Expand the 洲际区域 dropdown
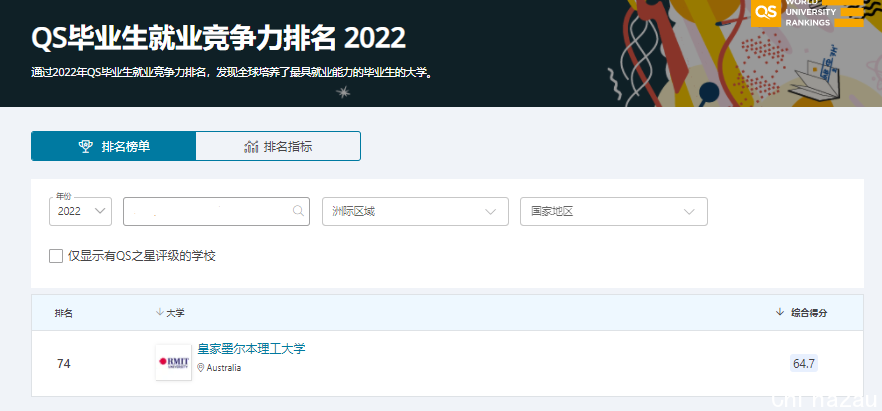Viewport: 882px width, 411px height. pos(415,211)
